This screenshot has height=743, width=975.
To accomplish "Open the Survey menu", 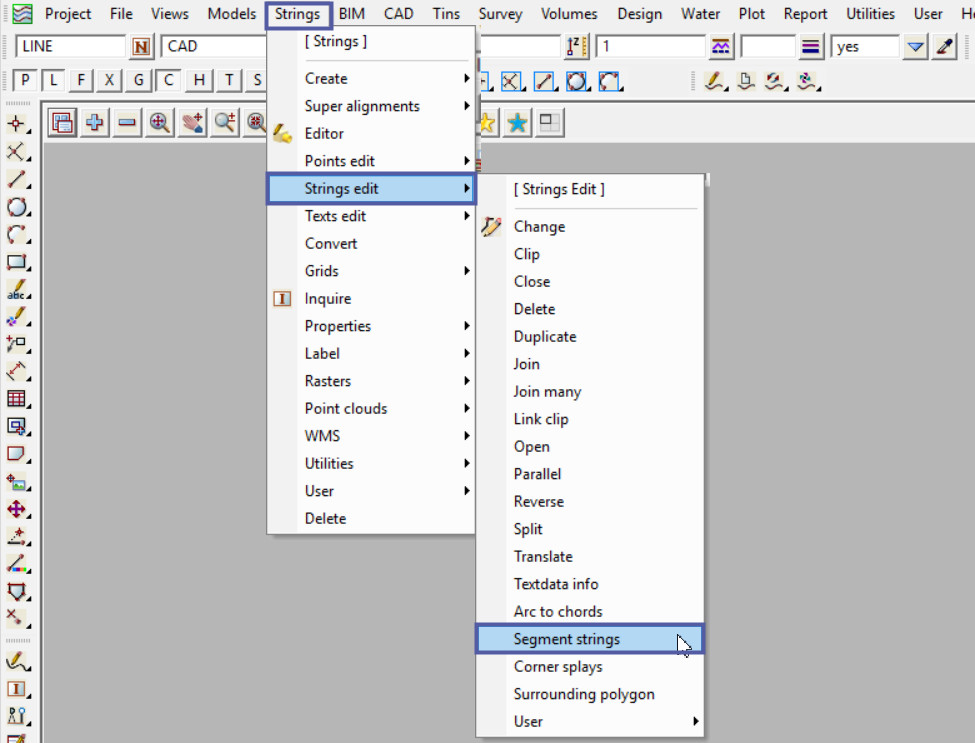I will pos(501,14).
